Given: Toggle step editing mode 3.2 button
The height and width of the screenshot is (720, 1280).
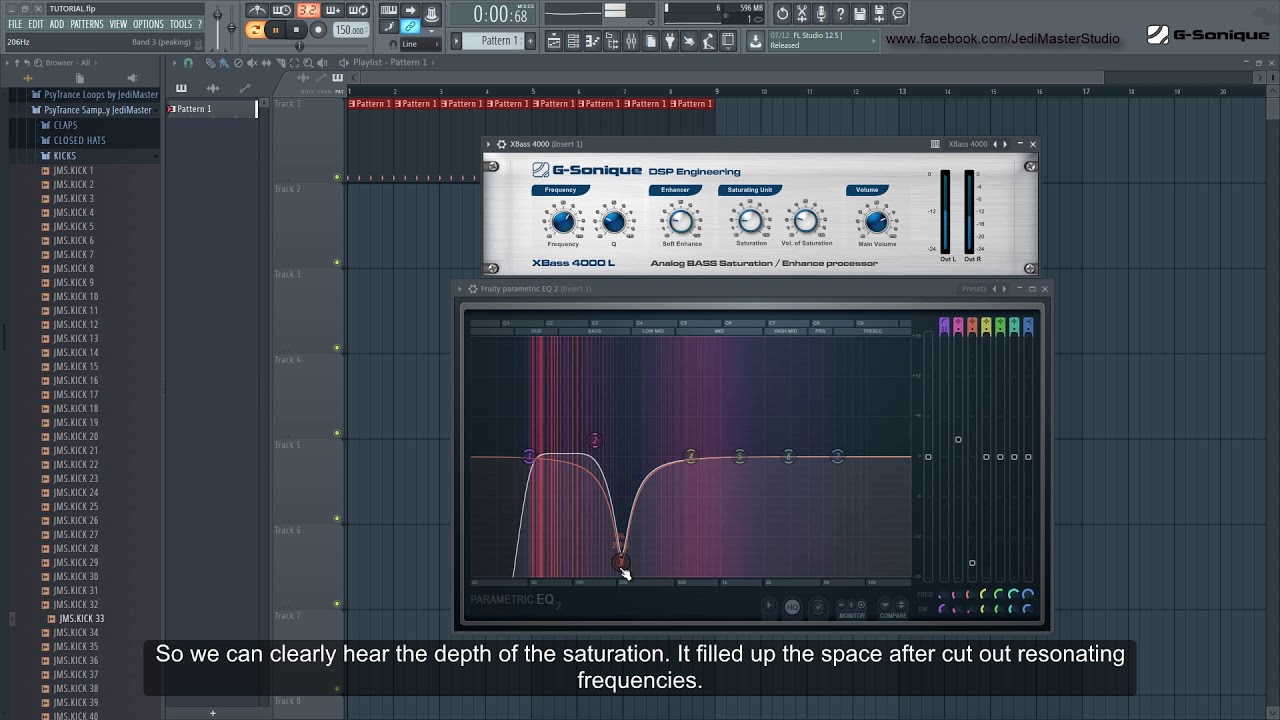Looking at the screenshot, I should (x=308, y=10).
